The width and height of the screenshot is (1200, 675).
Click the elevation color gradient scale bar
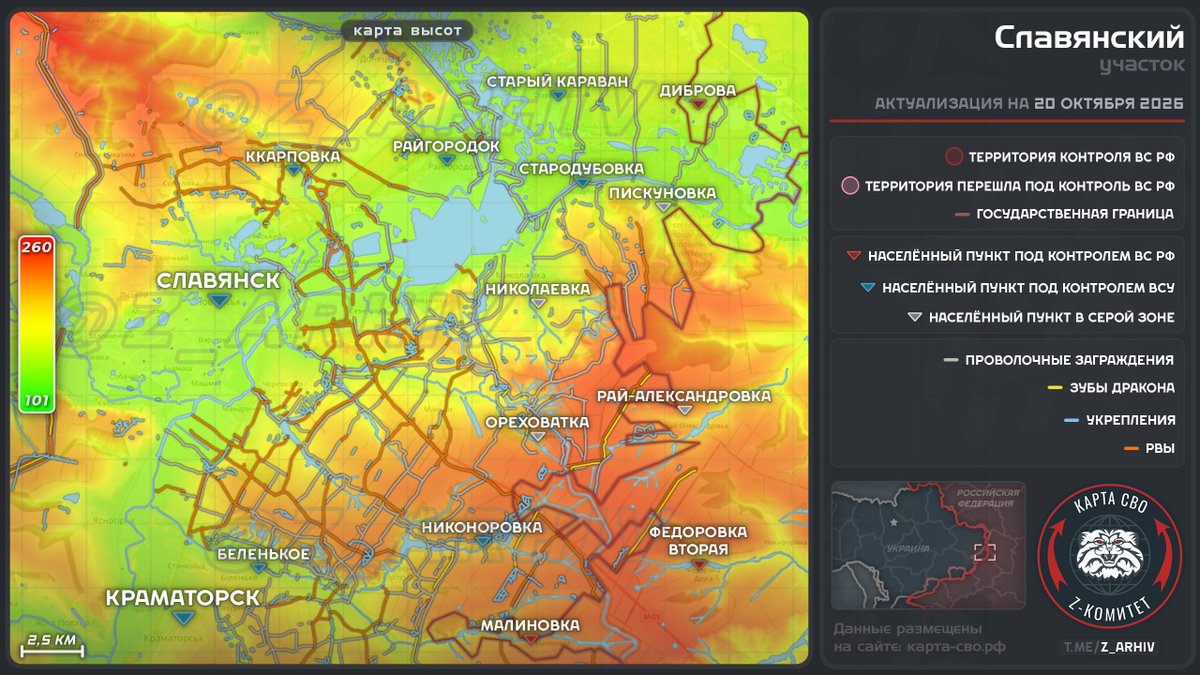tap(36, 325)
